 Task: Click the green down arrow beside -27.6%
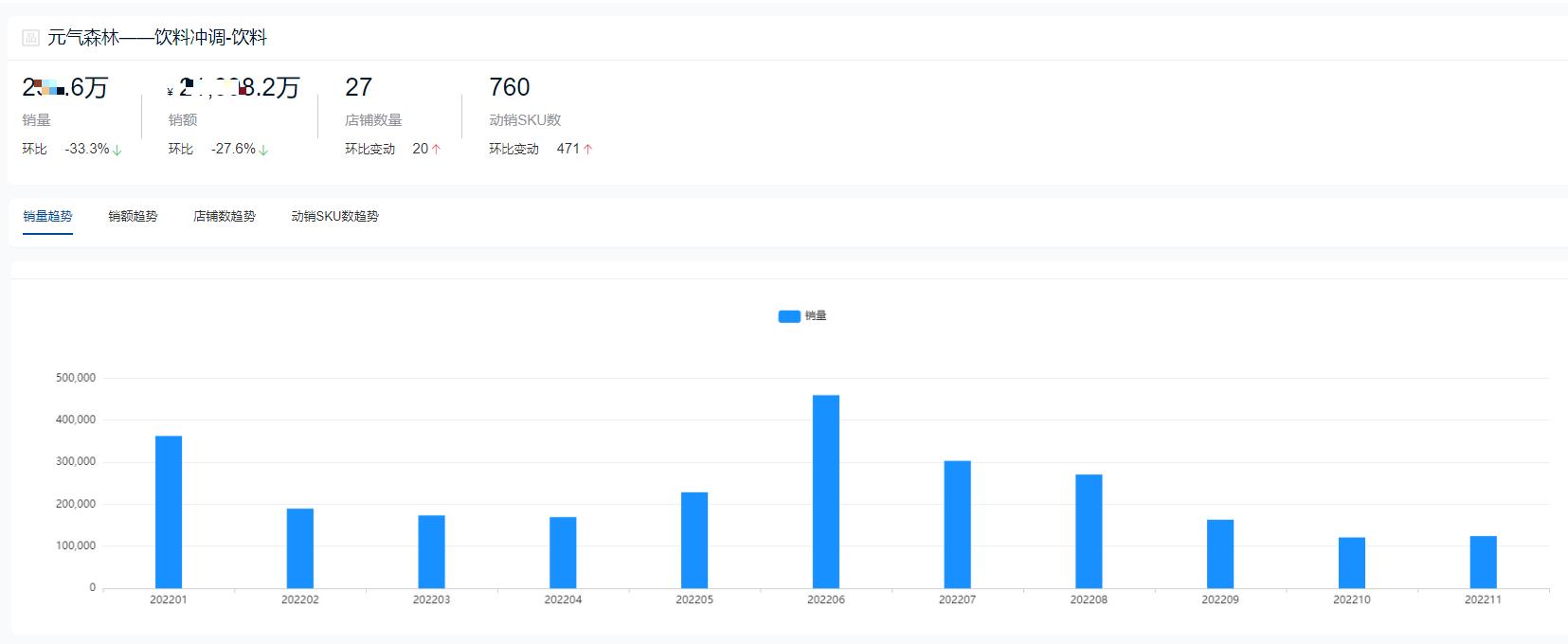click(x=263, y=150)
